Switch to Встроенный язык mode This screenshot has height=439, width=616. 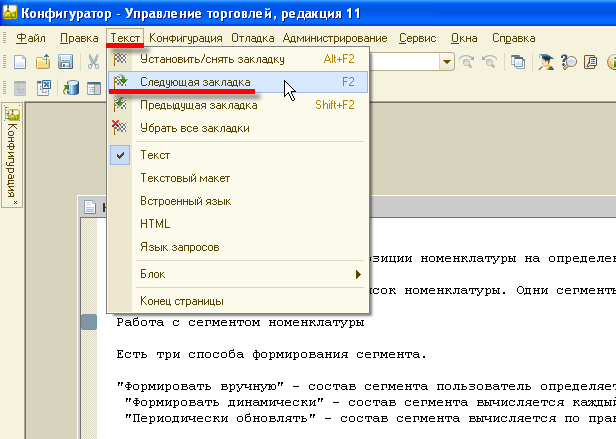click(x=238, y=201)
